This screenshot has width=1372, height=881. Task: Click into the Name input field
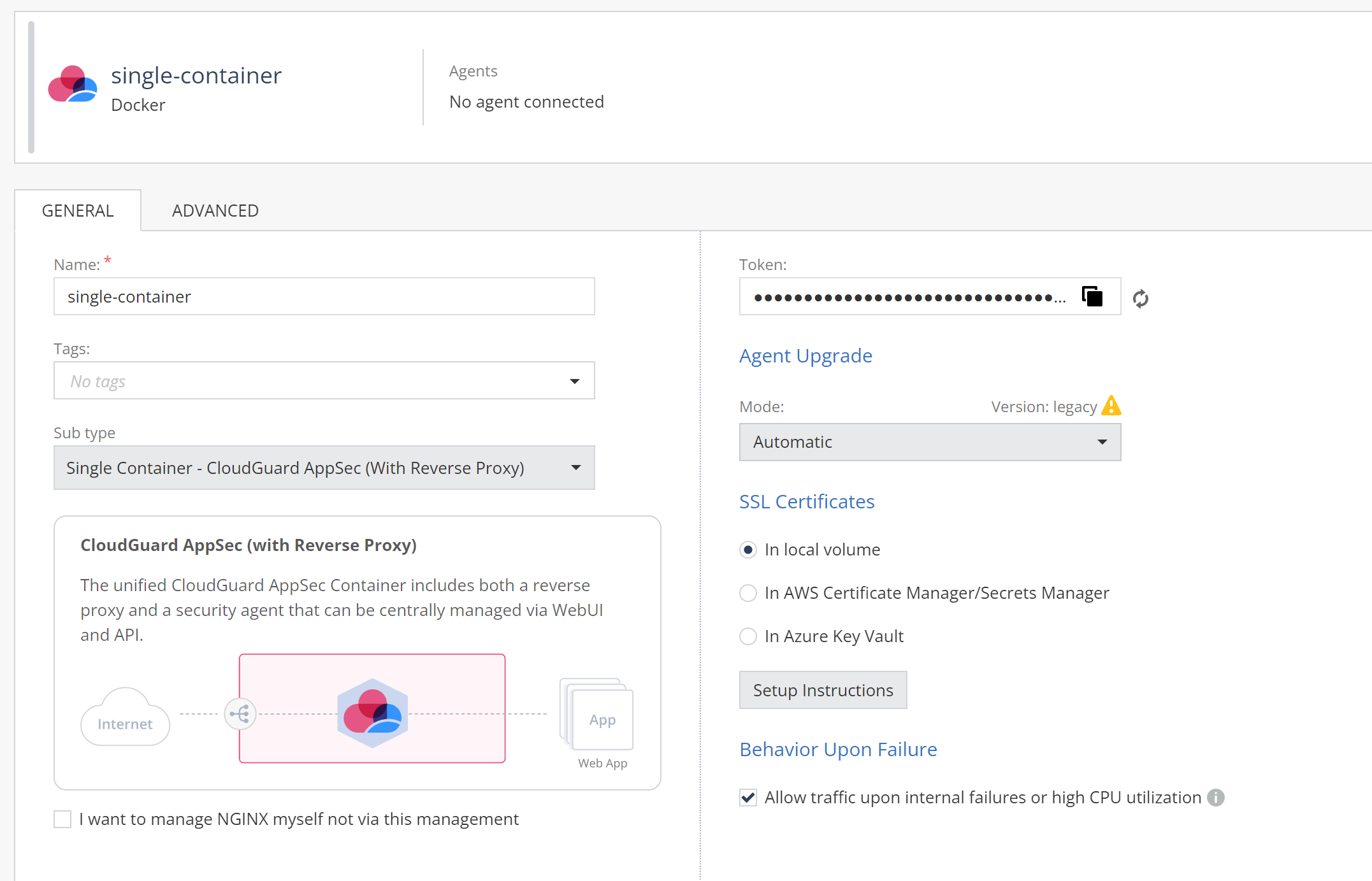(324, 297)
